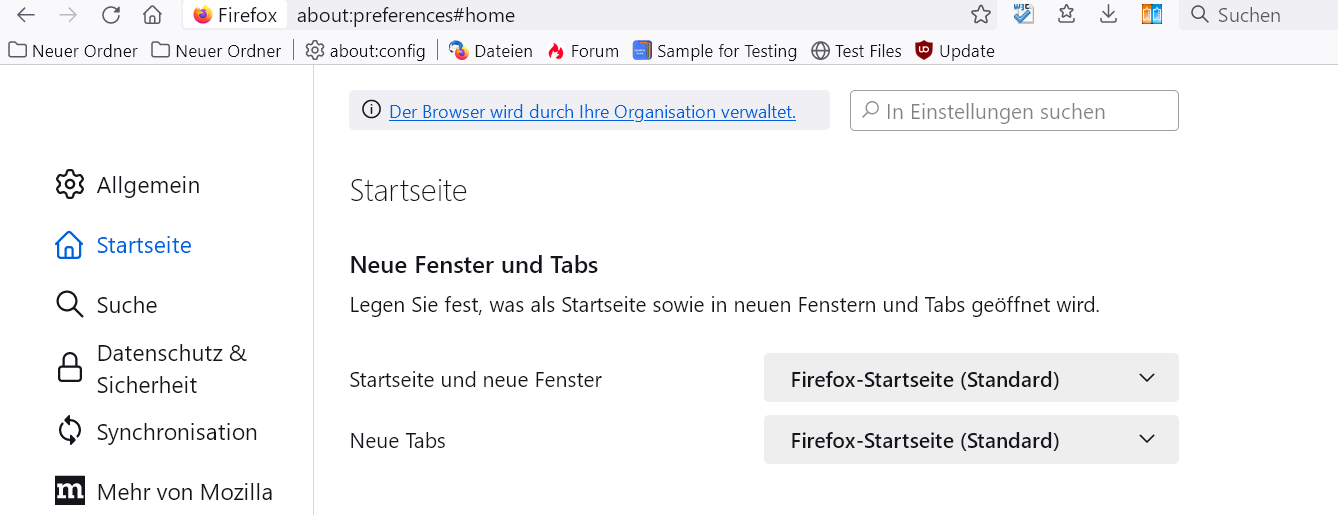Go to Datenschutz & Sicherheit settings

pos(171,369)
